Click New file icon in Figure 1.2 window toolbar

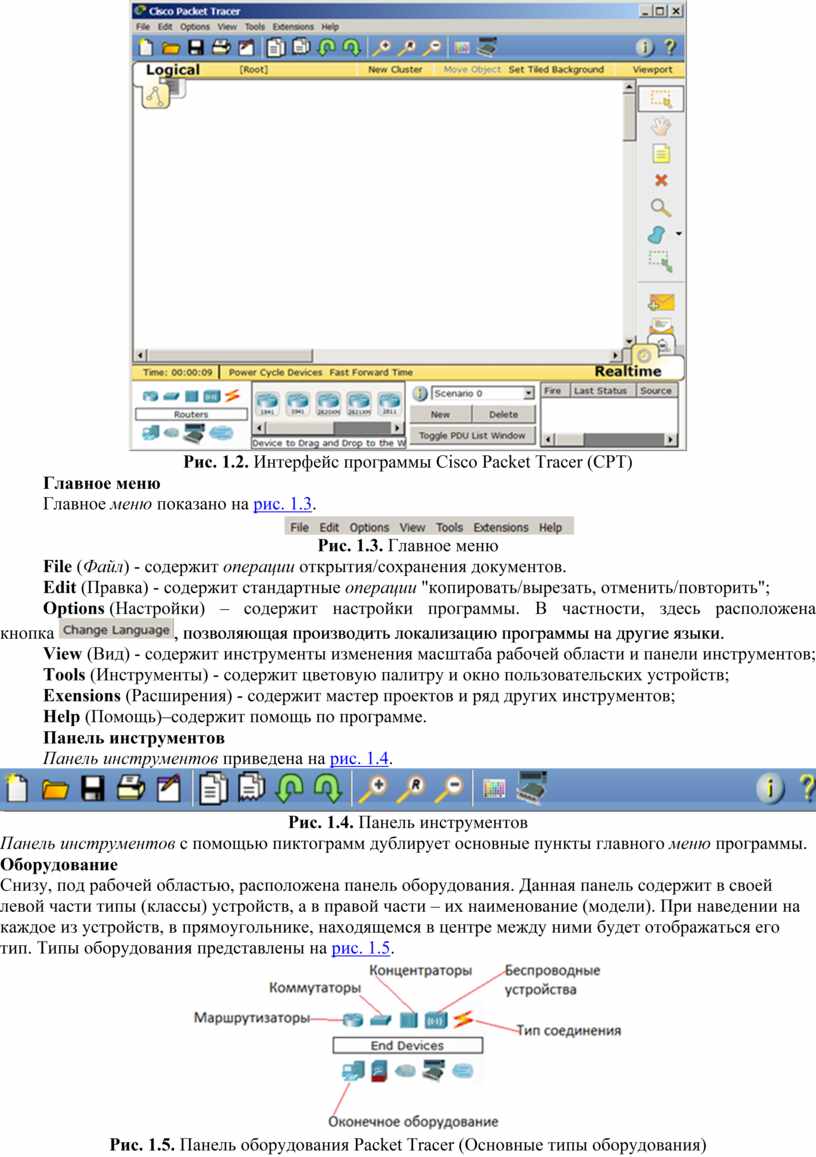(145, 47)
